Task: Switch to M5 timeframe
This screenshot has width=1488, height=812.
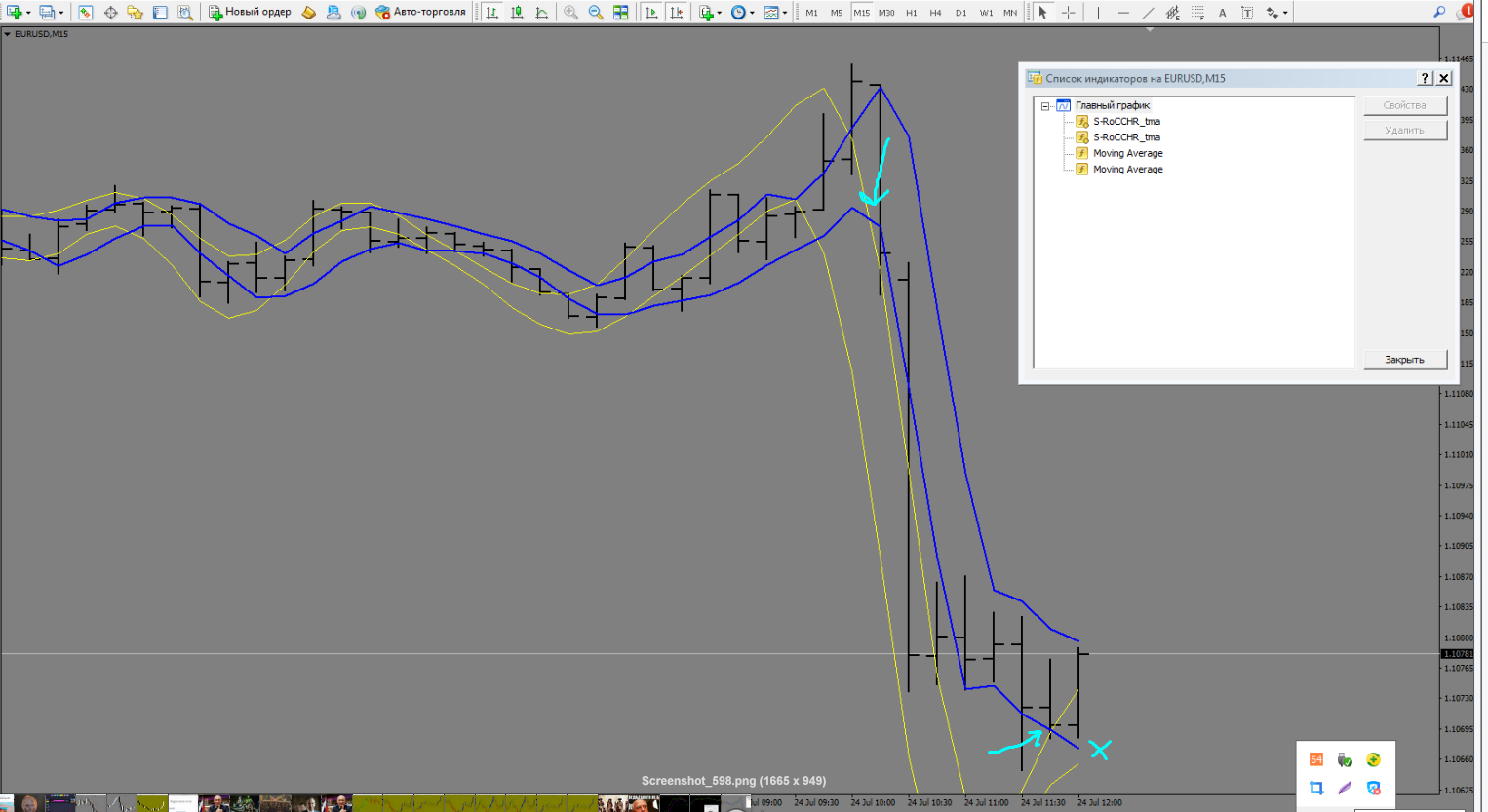Action: 836,13
